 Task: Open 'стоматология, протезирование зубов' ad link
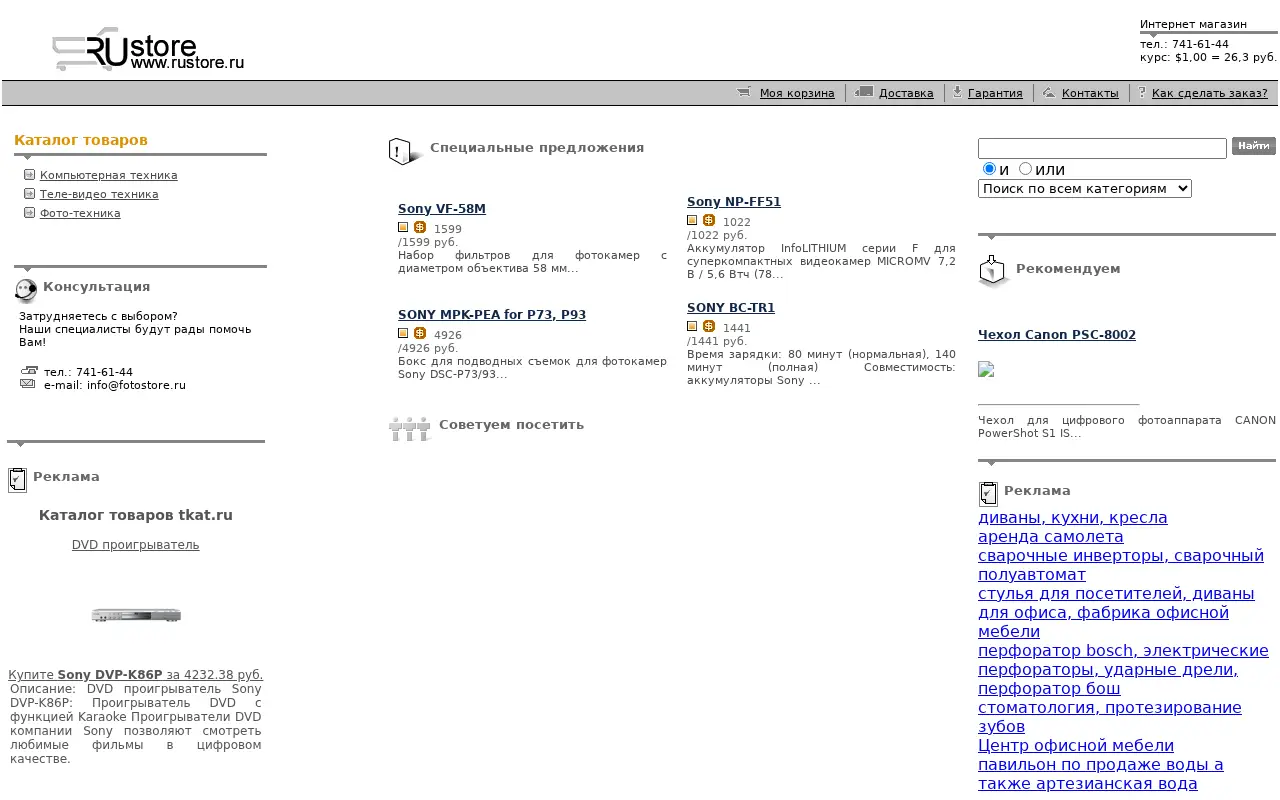point(1110,717)
